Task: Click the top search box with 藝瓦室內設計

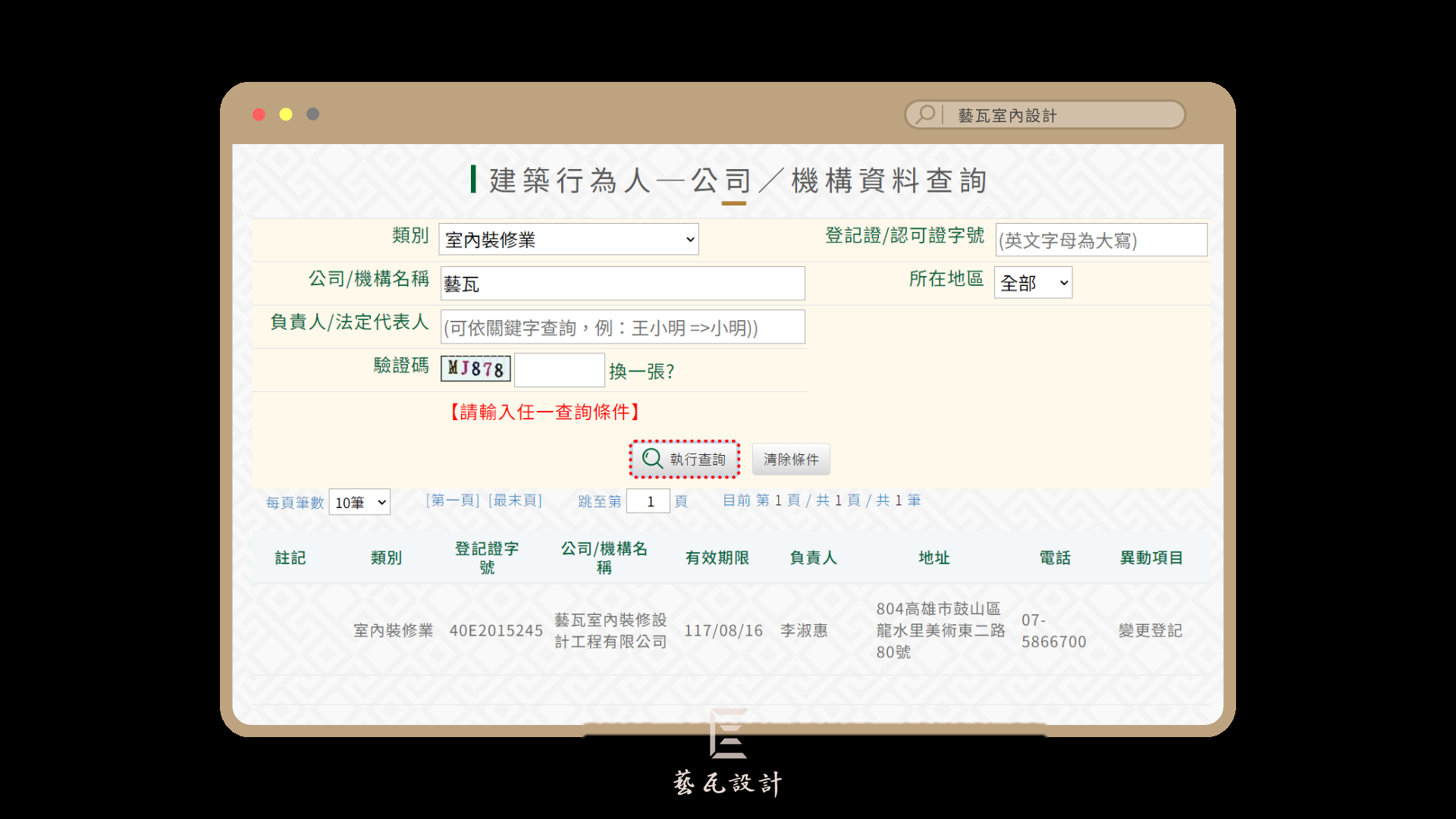Action: click(x=1045, y=115)
